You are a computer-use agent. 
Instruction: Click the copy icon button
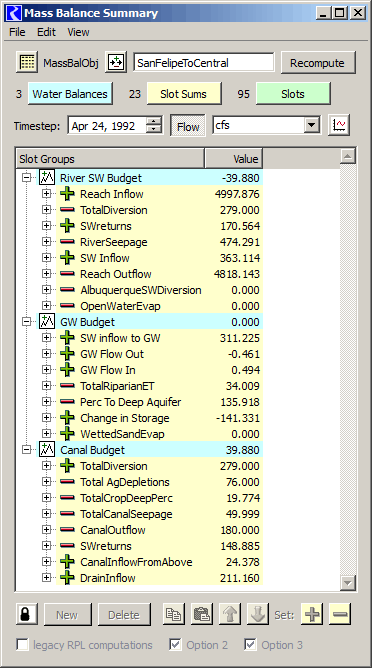click(174, 615)
